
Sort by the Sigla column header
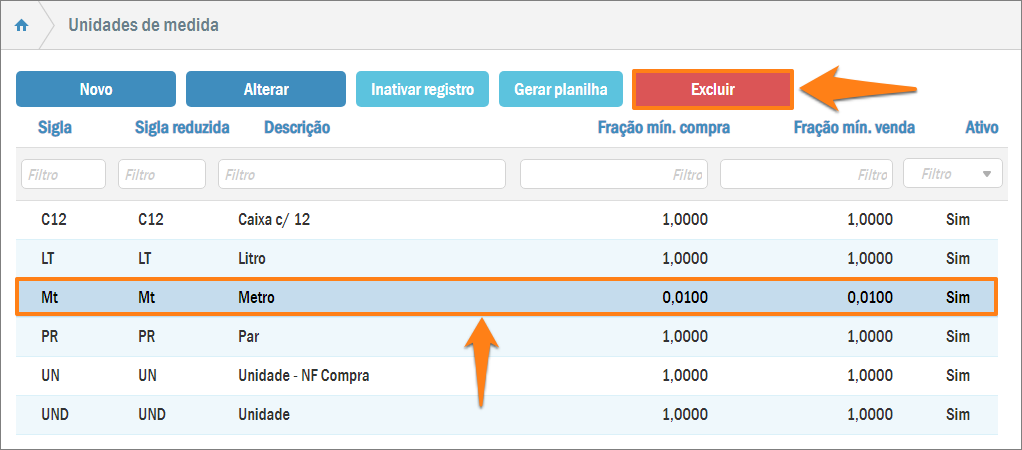[x=54, y=128]
